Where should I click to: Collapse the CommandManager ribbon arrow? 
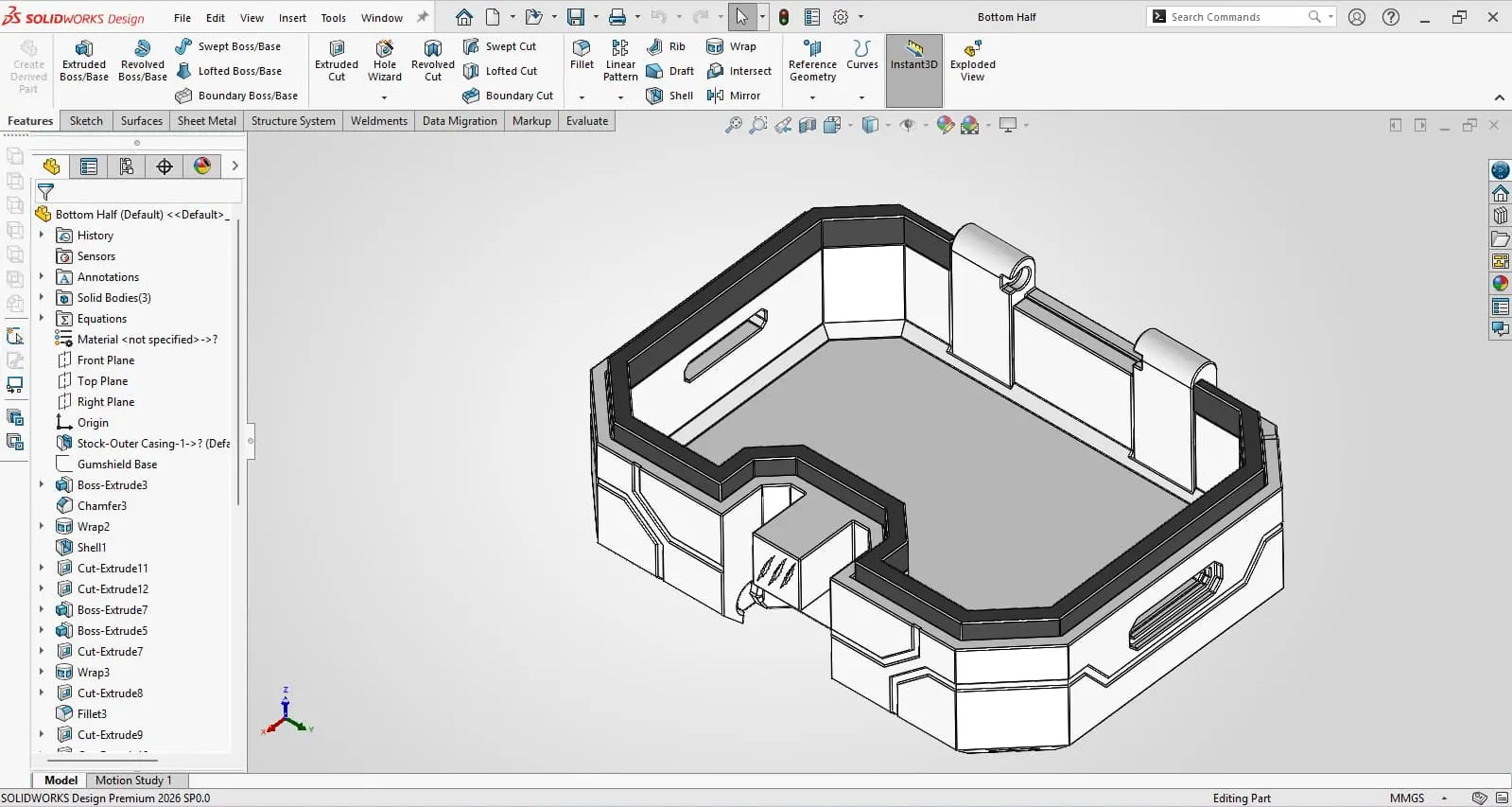tap(1499, 97)
